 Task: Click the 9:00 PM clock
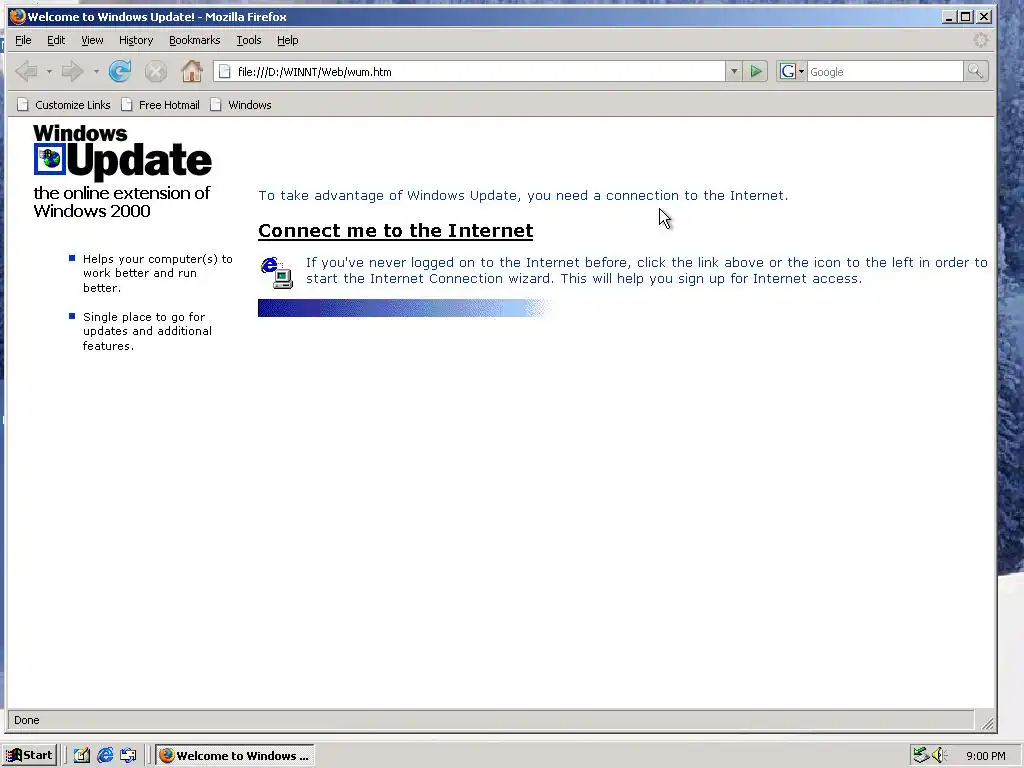click(x=985, y=756)
